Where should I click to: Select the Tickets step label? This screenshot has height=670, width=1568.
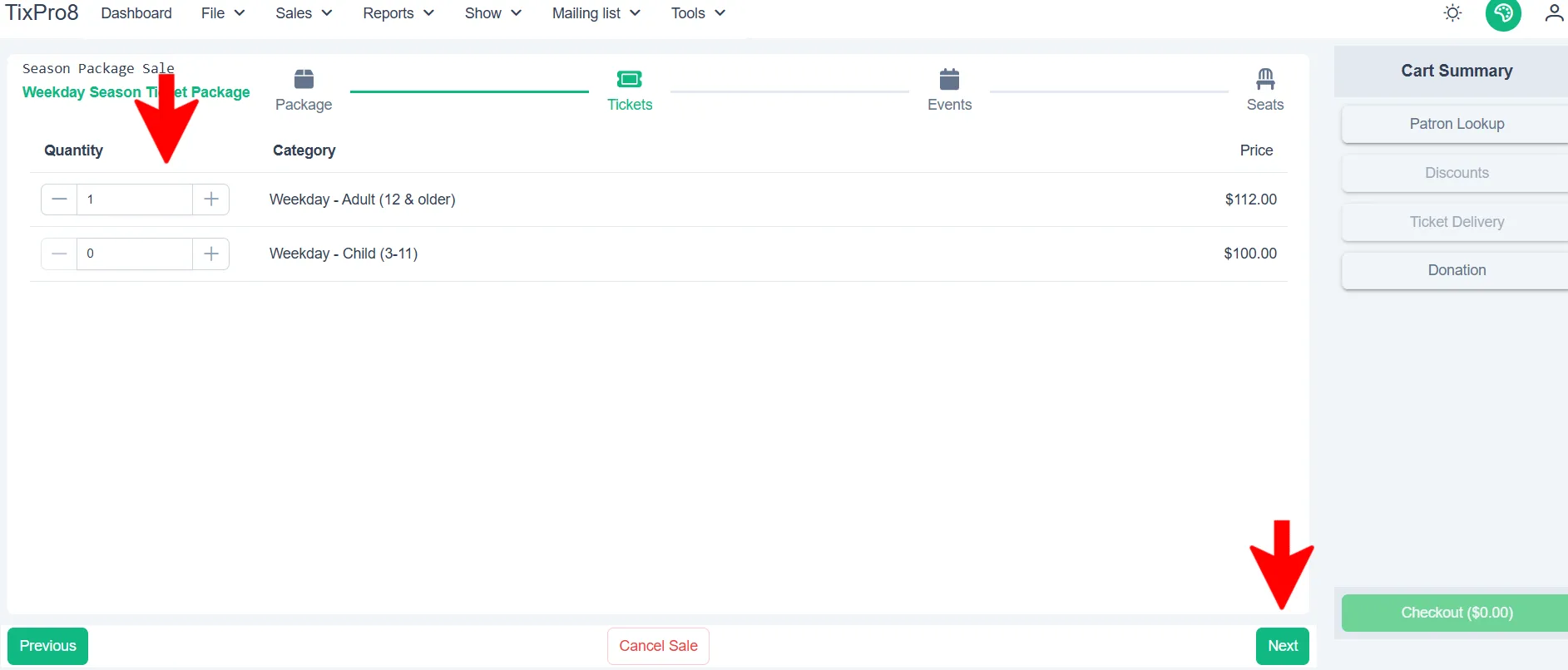pyautogui.click(x=630, y=105)
